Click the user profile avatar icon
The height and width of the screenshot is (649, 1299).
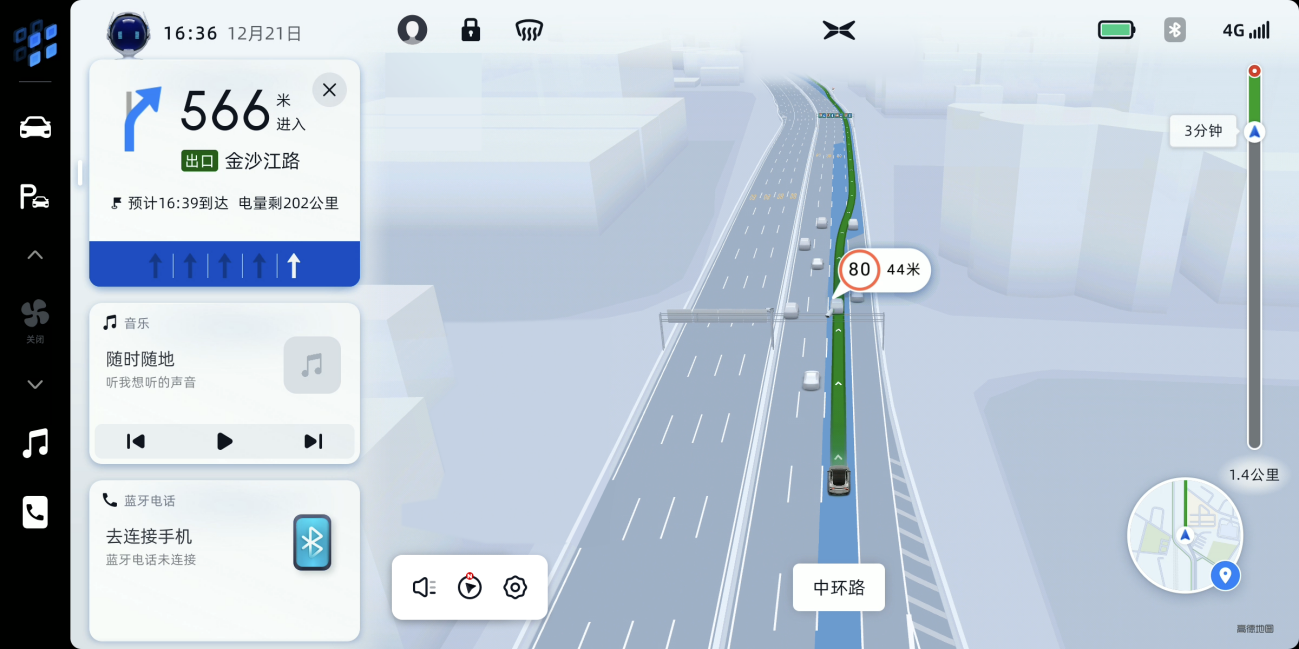[412, 30]
